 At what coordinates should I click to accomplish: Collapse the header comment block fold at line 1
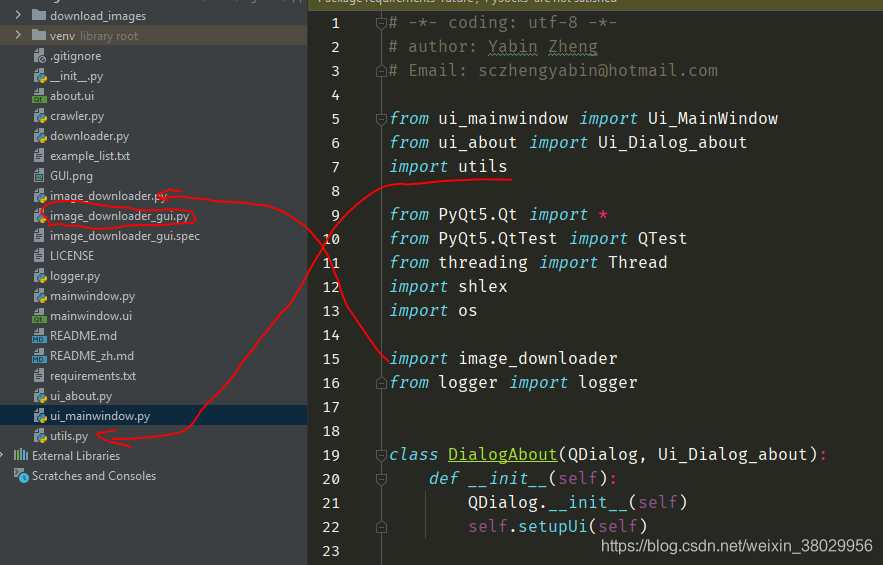[381, 23]
